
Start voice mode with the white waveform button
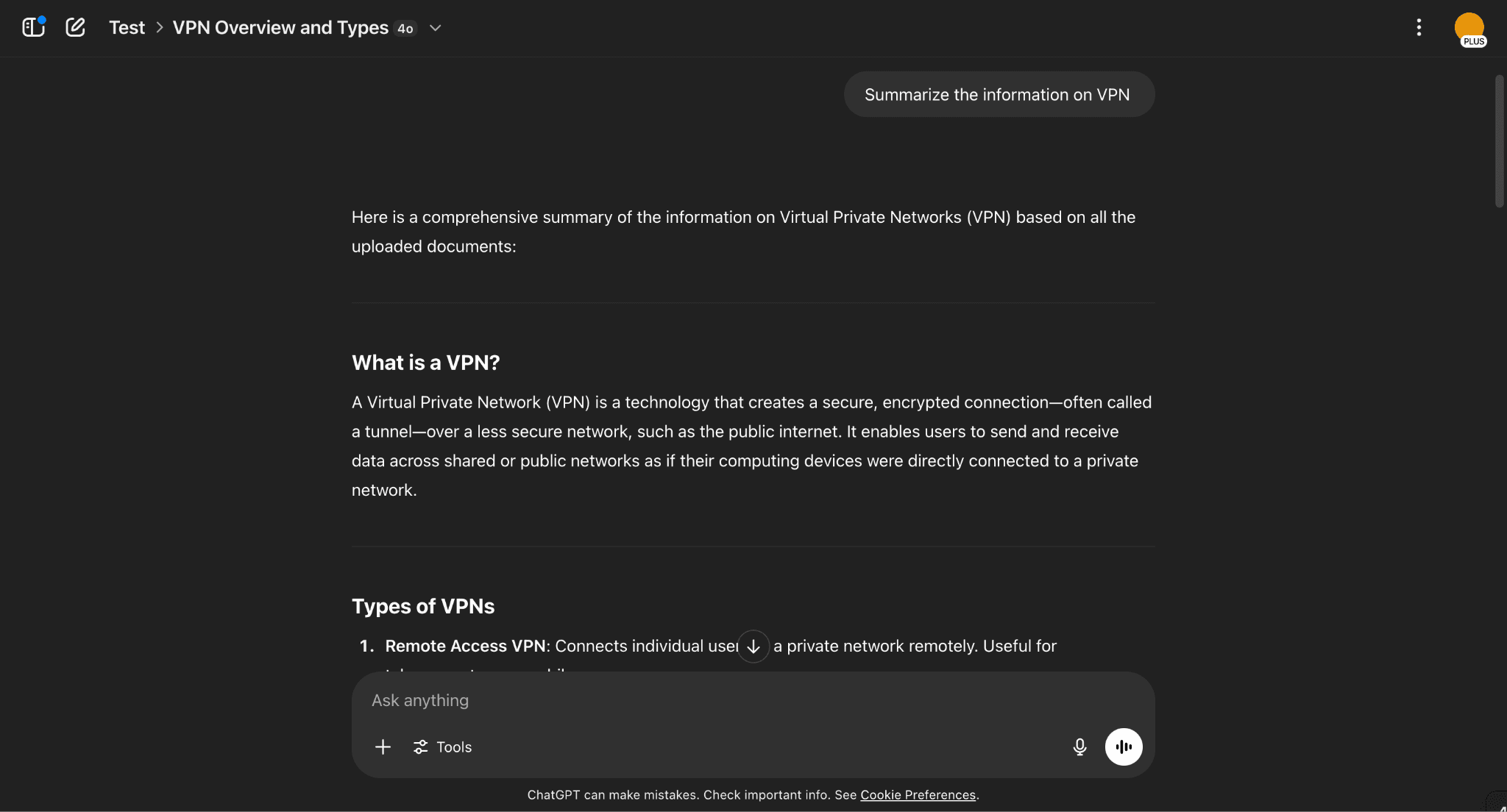click(1124, 747)
